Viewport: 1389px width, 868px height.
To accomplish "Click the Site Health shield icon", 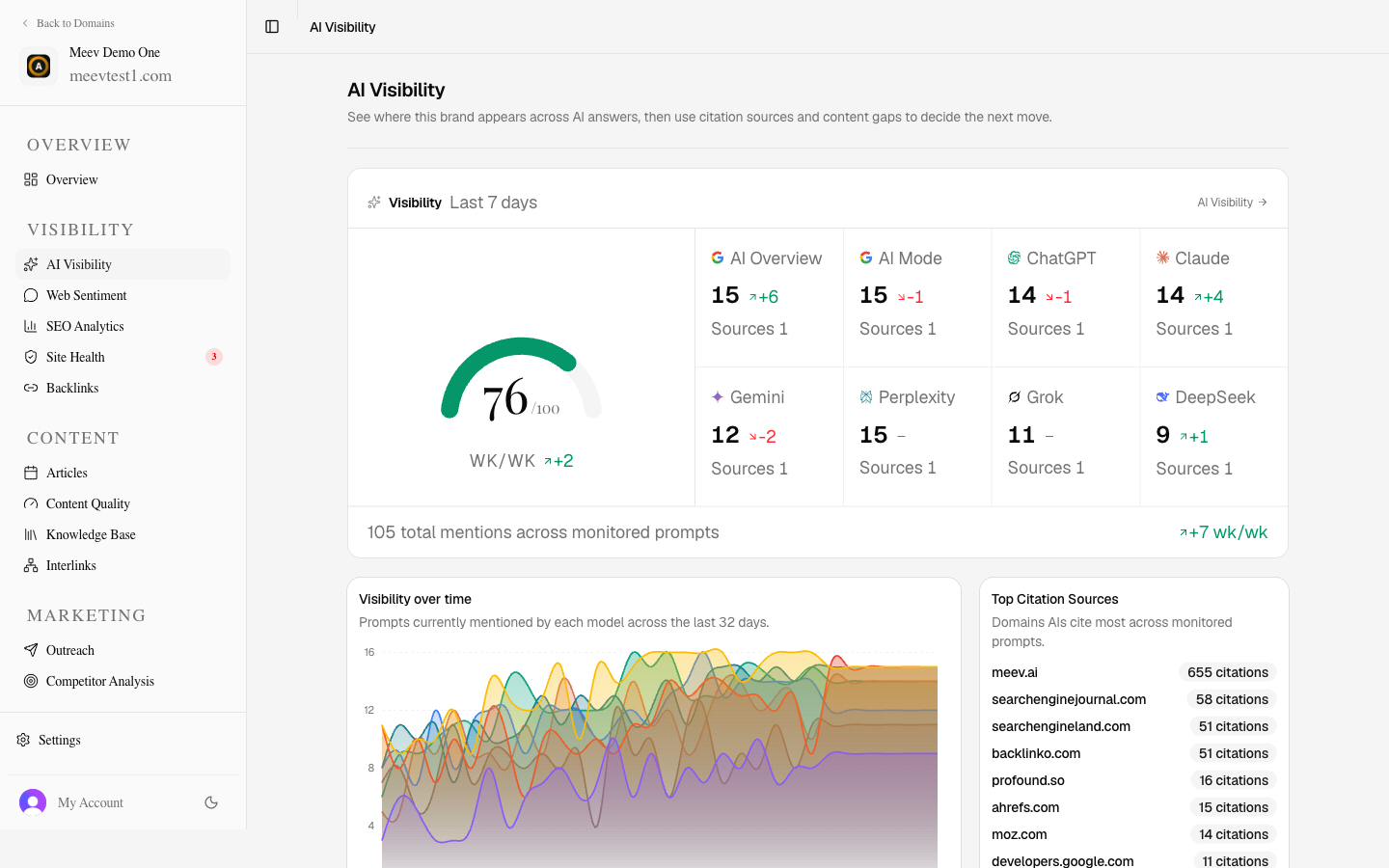I will point(31,357).
